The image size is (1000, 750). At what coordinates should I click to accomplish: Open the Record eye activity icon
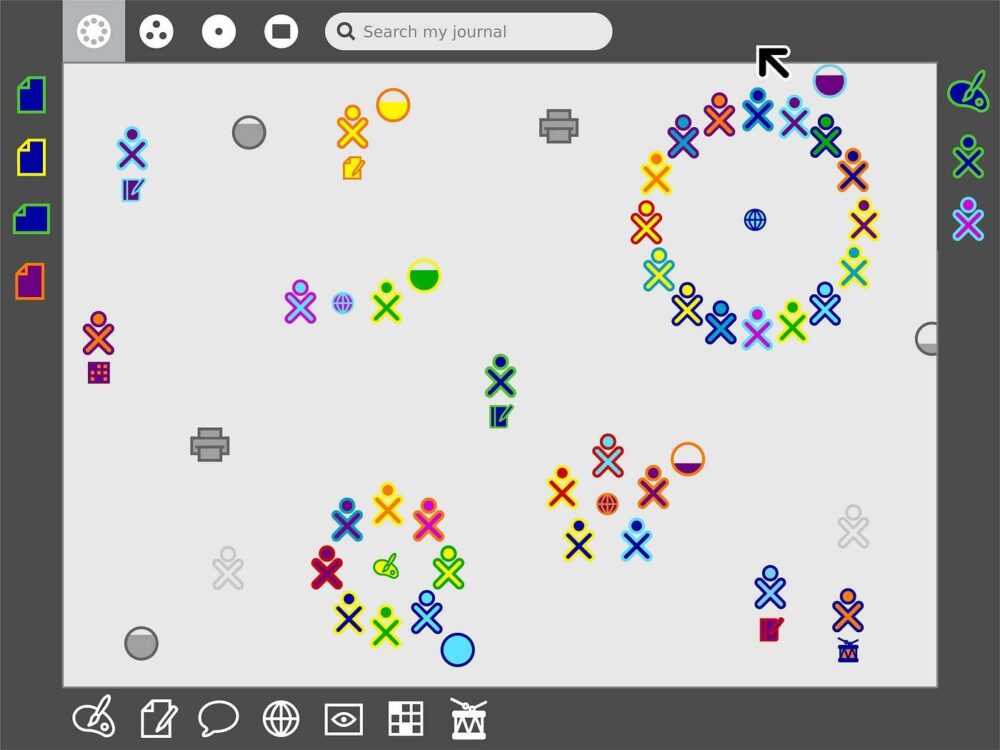pos(344,719)
